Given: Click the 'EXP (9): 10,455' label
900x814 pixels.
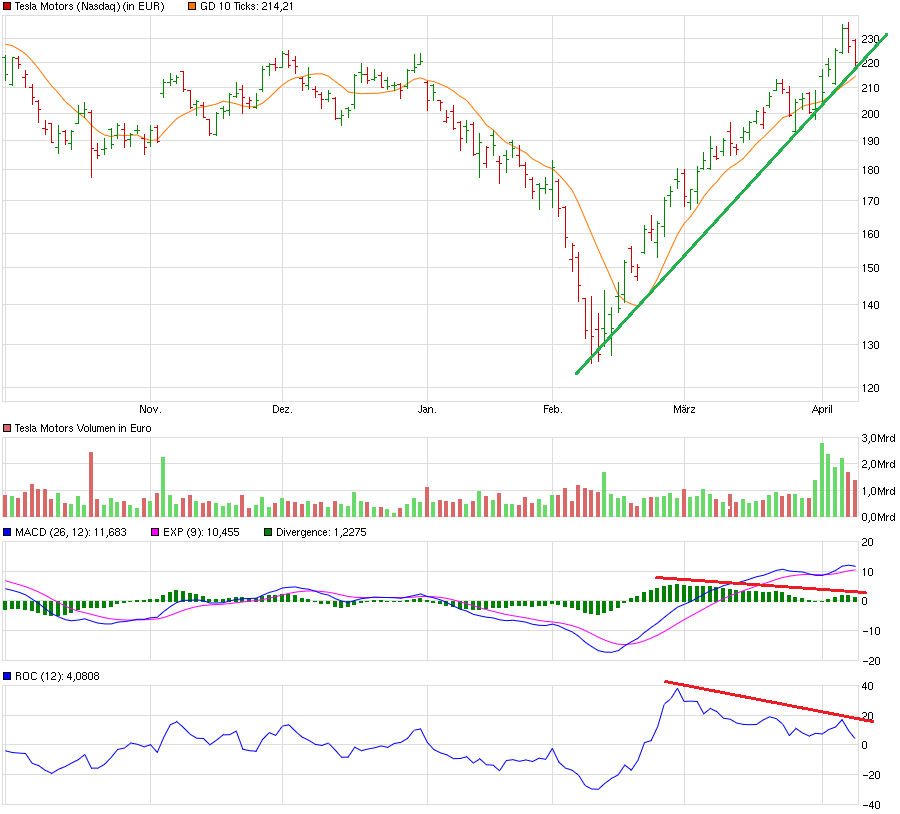Looking at the screenshot, I should click(x=201, y=533).
